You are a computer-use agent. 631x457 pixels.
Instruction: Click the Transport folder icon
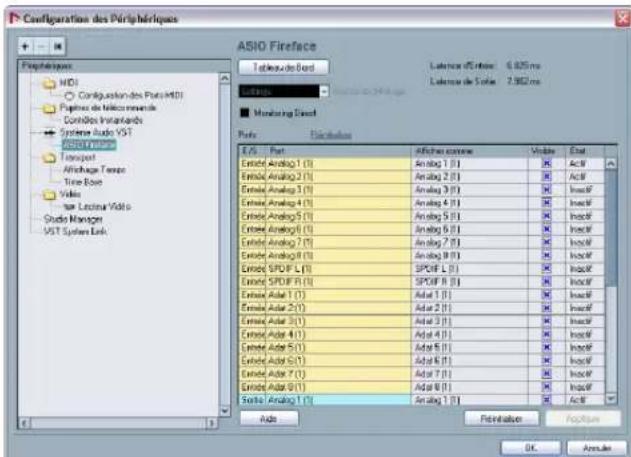49,158
